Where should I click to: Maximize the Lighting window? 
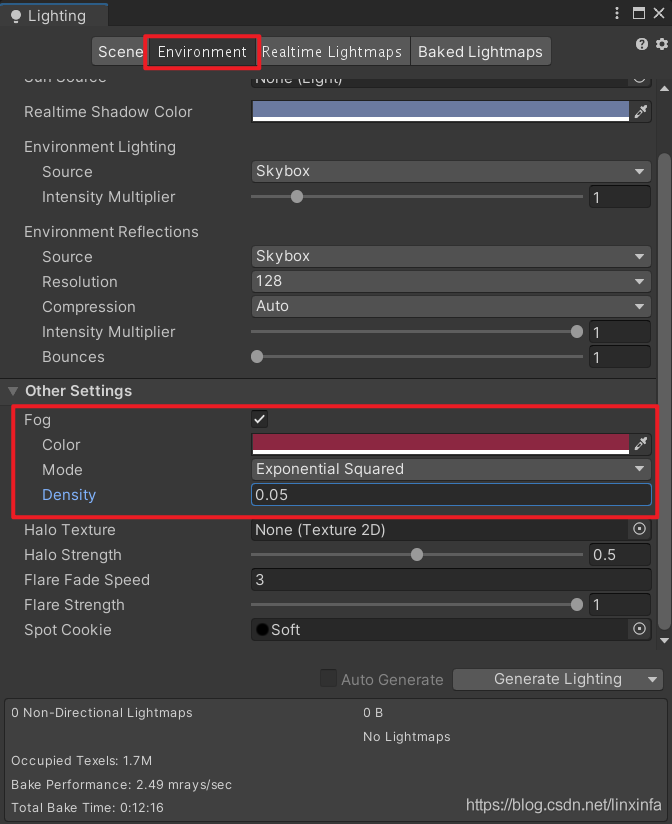638,13
